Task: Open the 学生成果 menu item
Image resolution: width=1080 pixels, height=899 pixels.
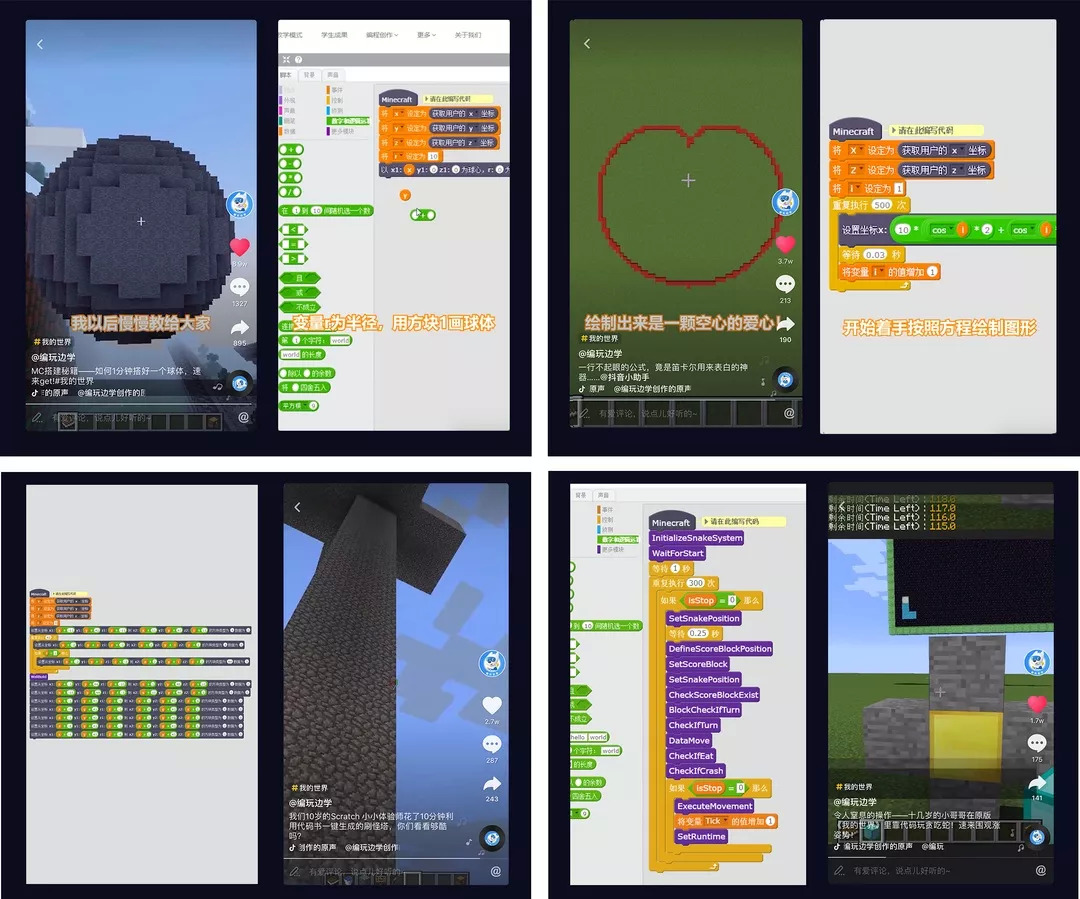Action: point(335,35)
